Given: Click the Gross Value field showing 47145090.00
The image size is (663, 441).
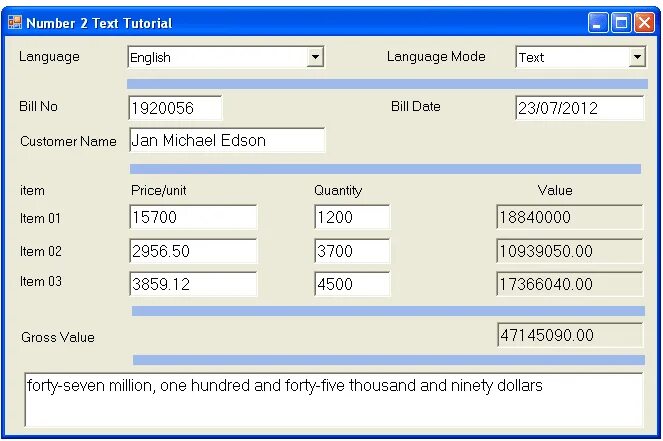Looking at the screenshot, I should coord(570,335).
